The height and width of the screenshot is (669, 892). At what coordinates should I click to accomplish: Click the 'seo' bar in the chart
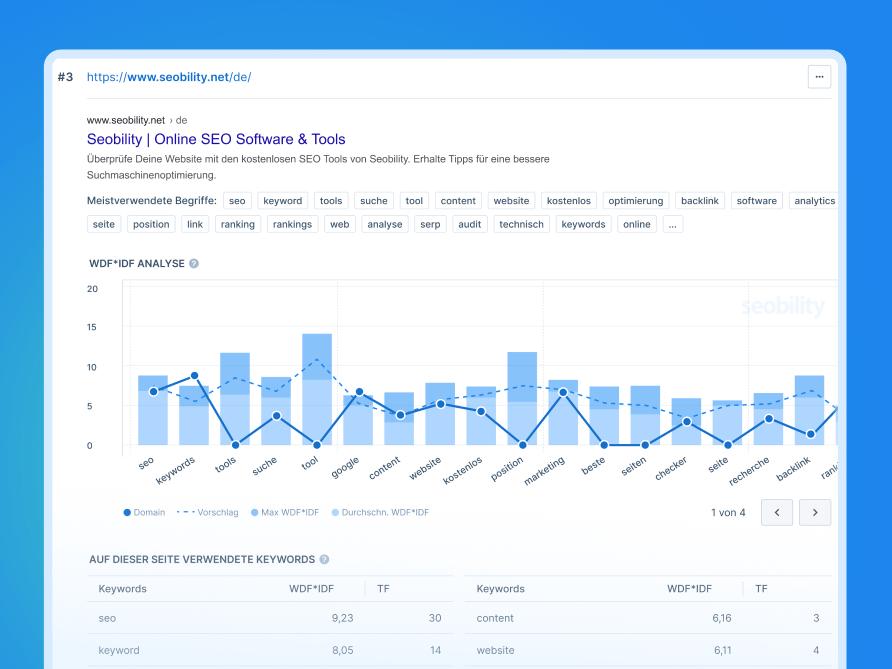point(153,410)
